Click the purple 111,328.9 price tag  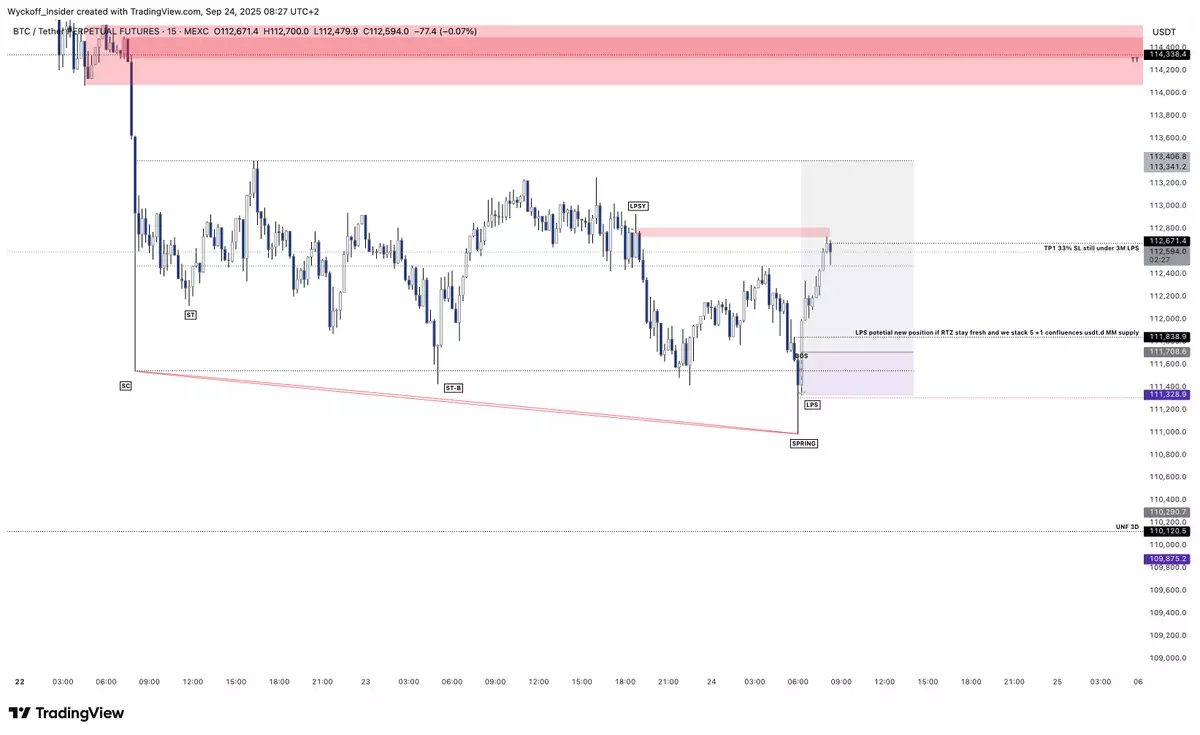(1168, 395)
